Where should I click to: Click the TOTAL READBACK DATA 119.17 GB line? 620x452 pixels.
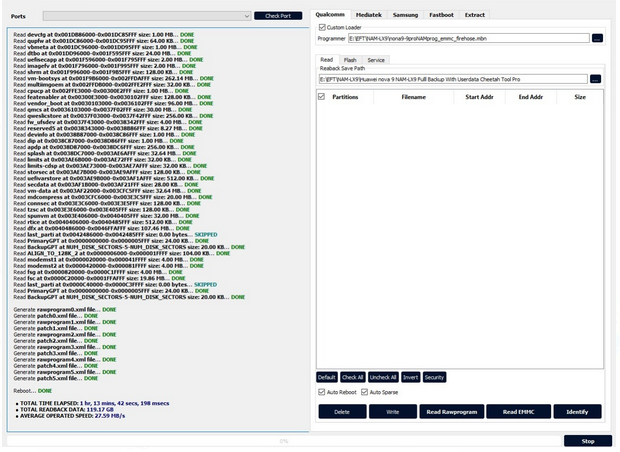click(67, 410)
